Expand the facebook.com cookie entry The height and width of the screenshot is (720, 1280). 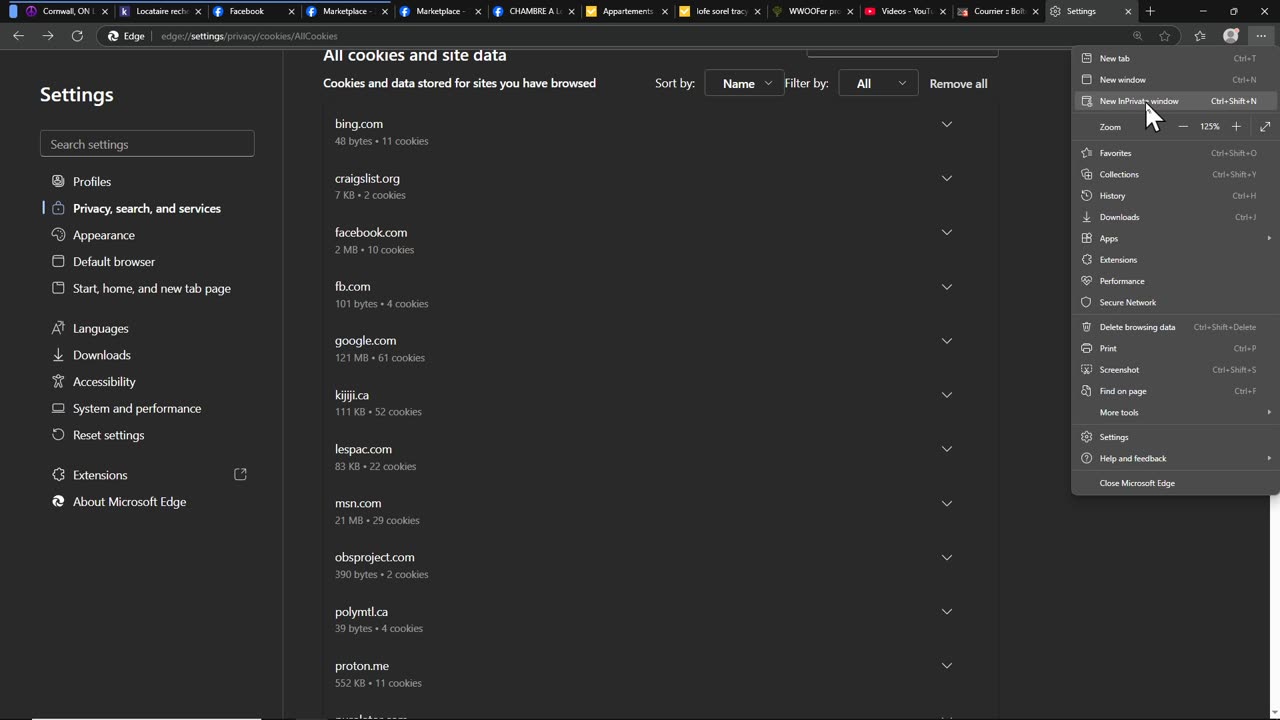(946, 232)
